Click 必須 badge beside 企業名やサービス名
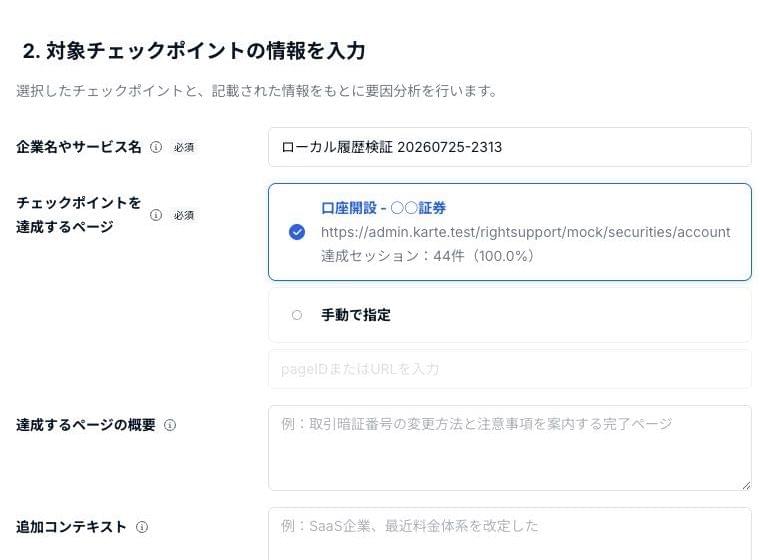The height and width of the screenshot is (560, 760). [x=184, y=147]
